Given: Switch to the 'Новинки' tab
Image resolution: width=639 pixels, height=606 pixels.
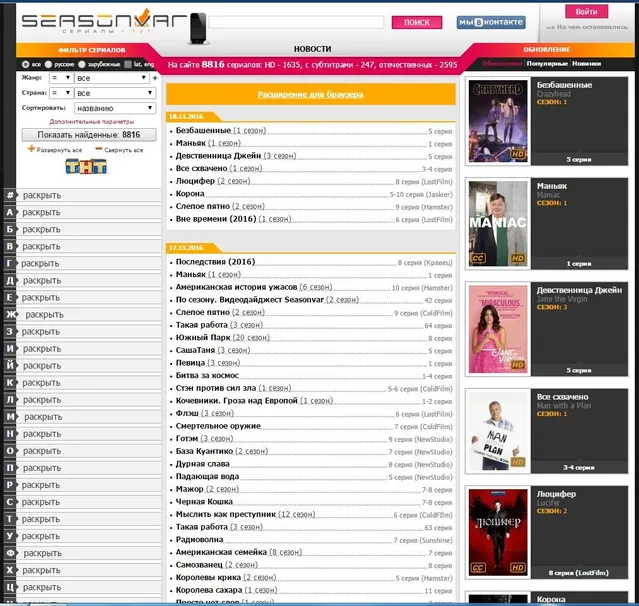Looking at the screenshot, I should point(587,63).
